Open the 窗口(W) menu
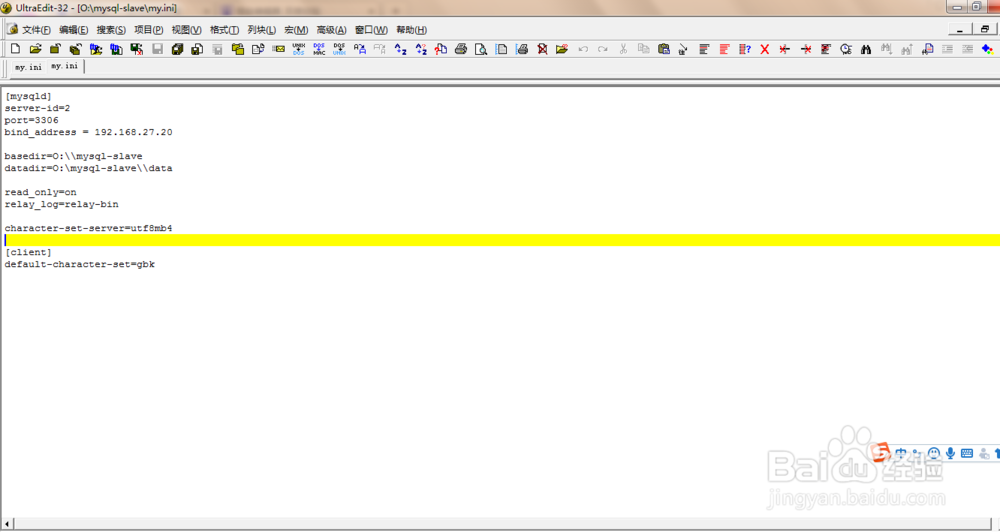 tap(371, 30)
